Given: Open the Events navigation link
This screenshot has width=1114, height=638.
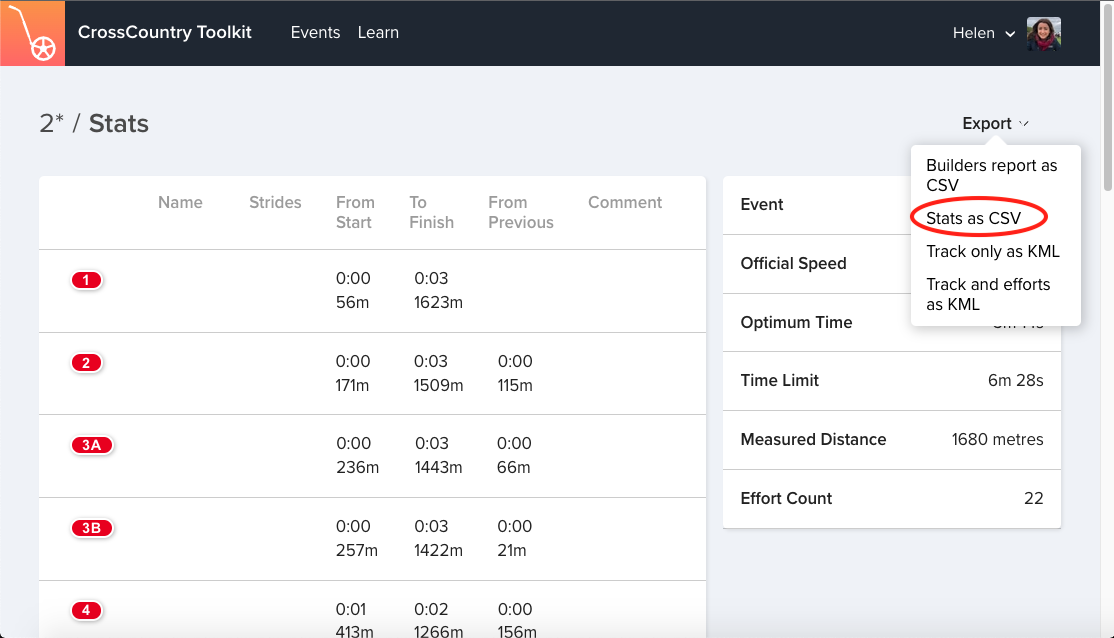Looking at the screenshot, I should (315, 33).
